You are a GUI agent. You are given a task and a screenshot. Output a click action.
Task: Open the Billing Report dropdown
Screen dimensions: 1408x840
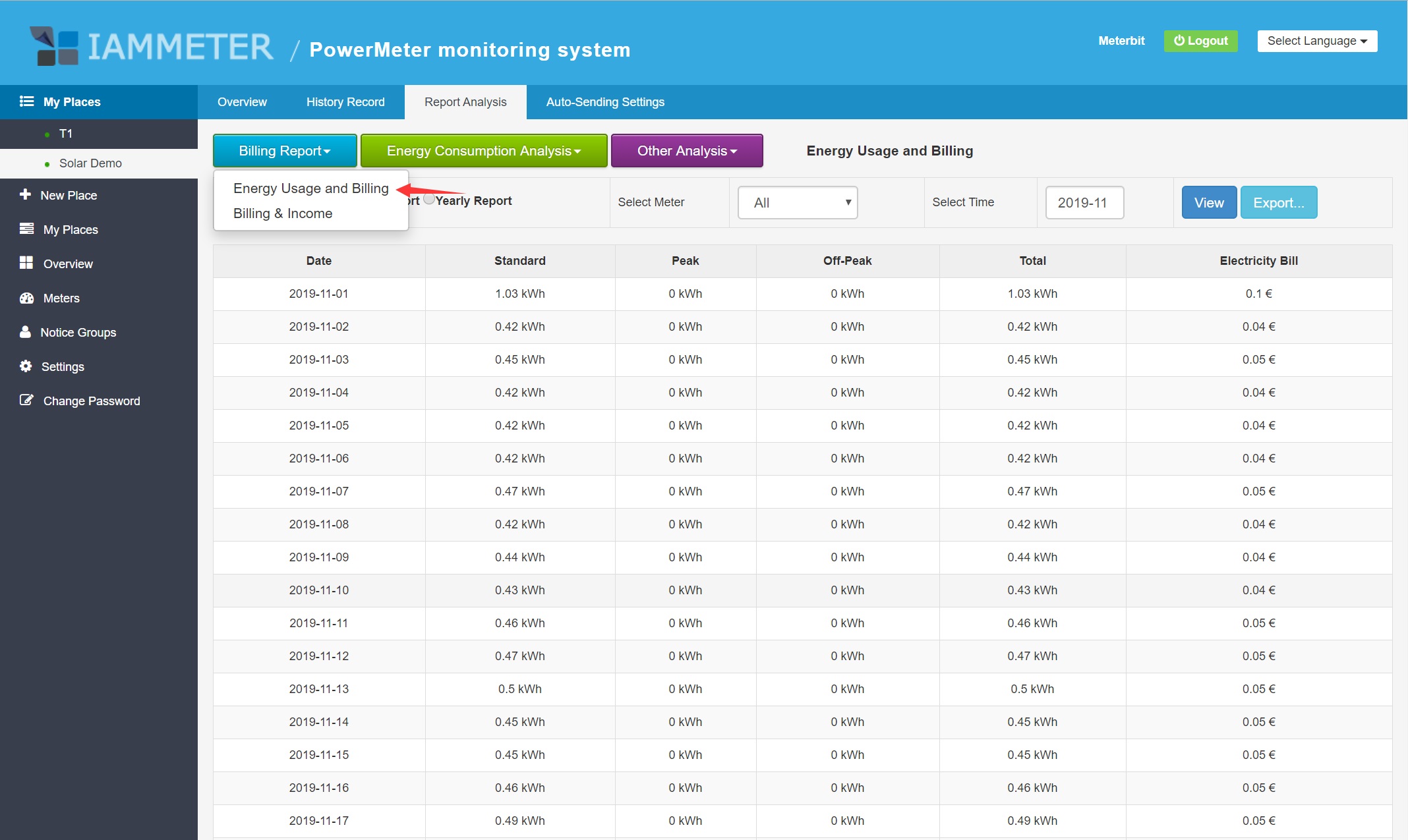click(x=285, y=151)
